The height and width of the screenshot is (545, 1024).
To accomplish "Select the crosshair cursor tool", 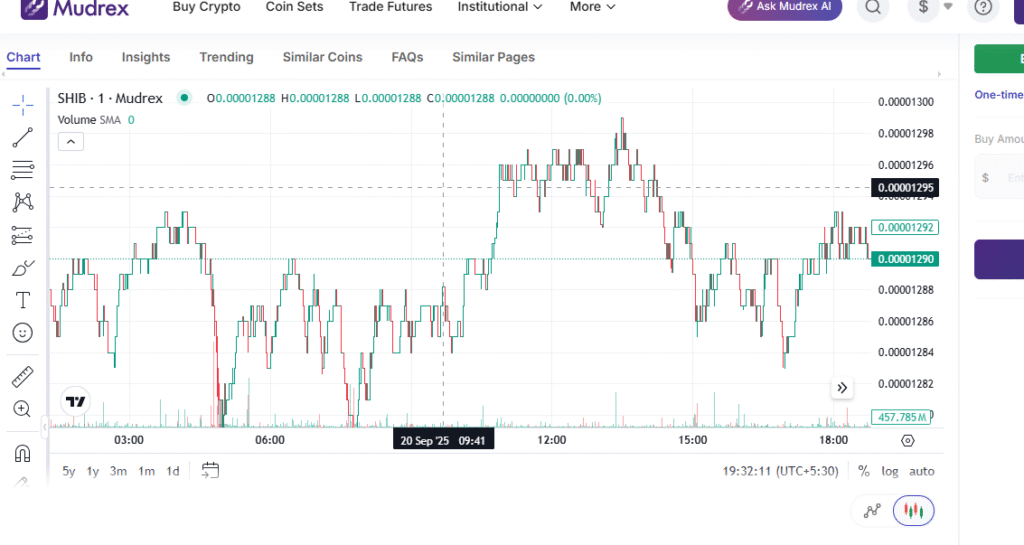I will 22,104.
